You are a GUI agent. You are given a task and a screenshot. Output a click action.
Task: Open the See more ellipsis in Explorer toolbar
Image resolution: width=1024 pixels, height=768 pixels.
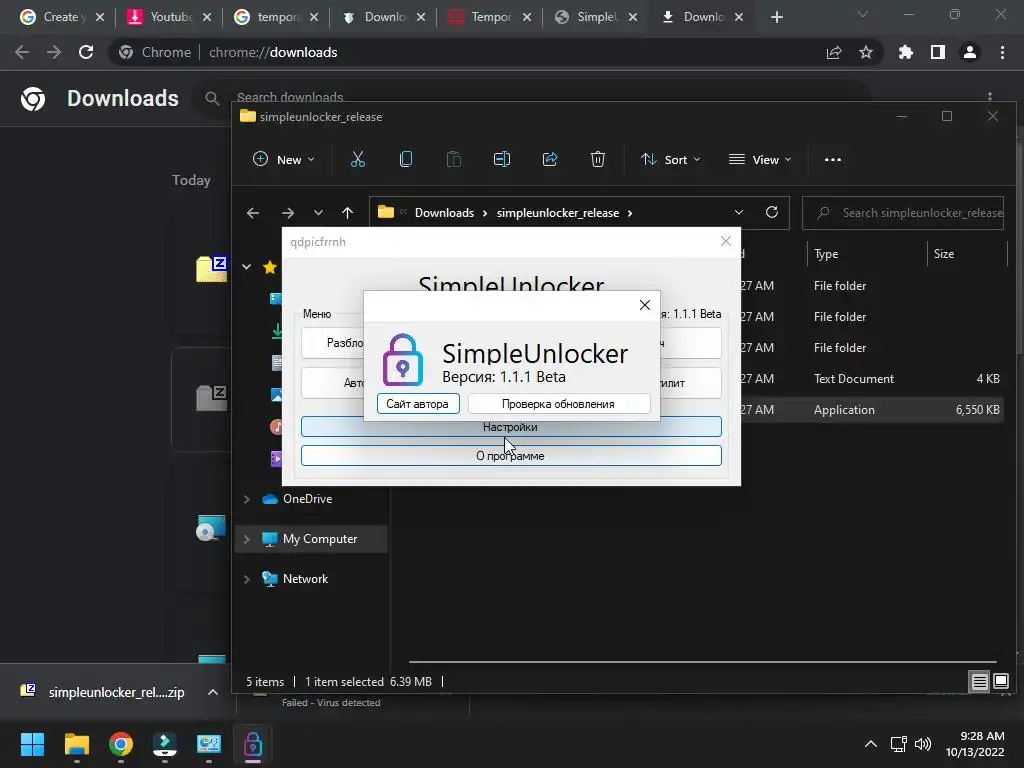(x=833, y=159)
